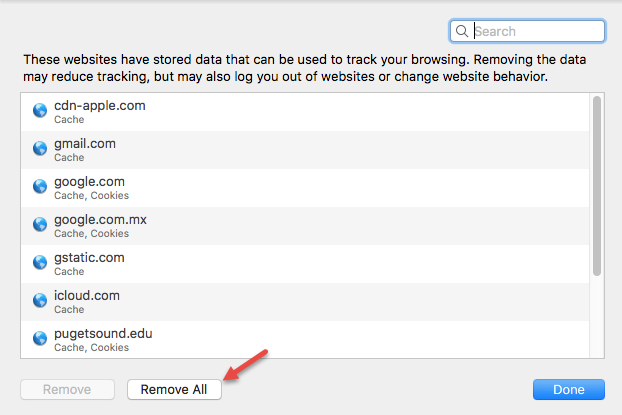The image size is (622, 415).
Task: Choose the pugetsound.edu row
Action: pos(305,340)
